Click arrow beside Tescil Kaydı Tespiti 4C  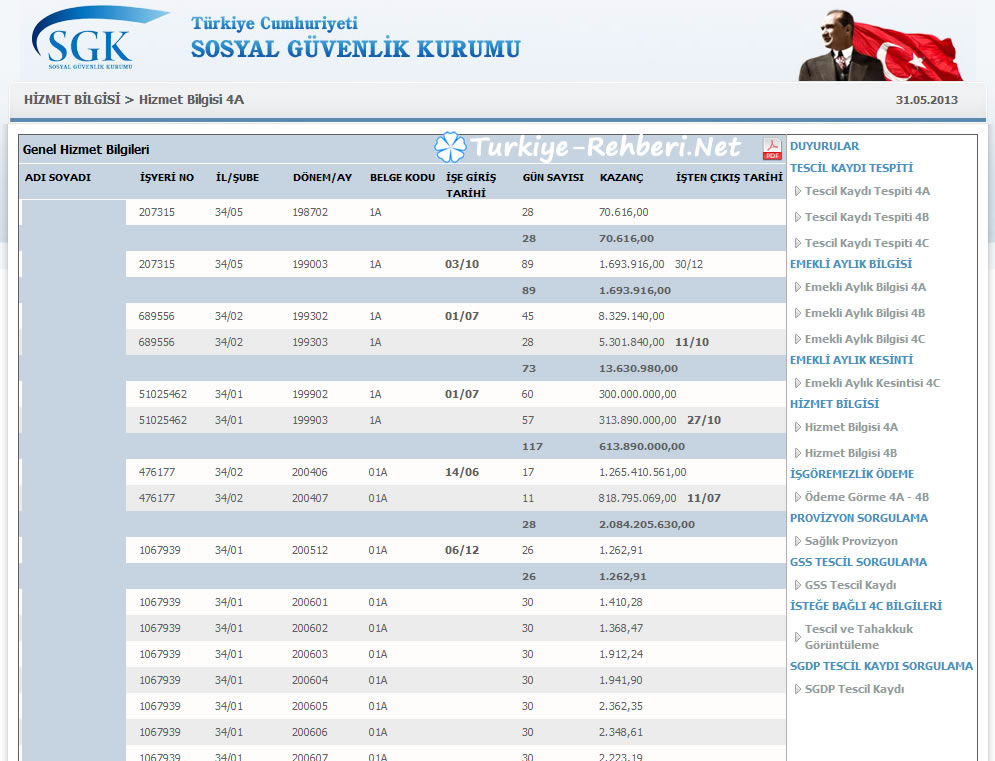click(797, 243)
